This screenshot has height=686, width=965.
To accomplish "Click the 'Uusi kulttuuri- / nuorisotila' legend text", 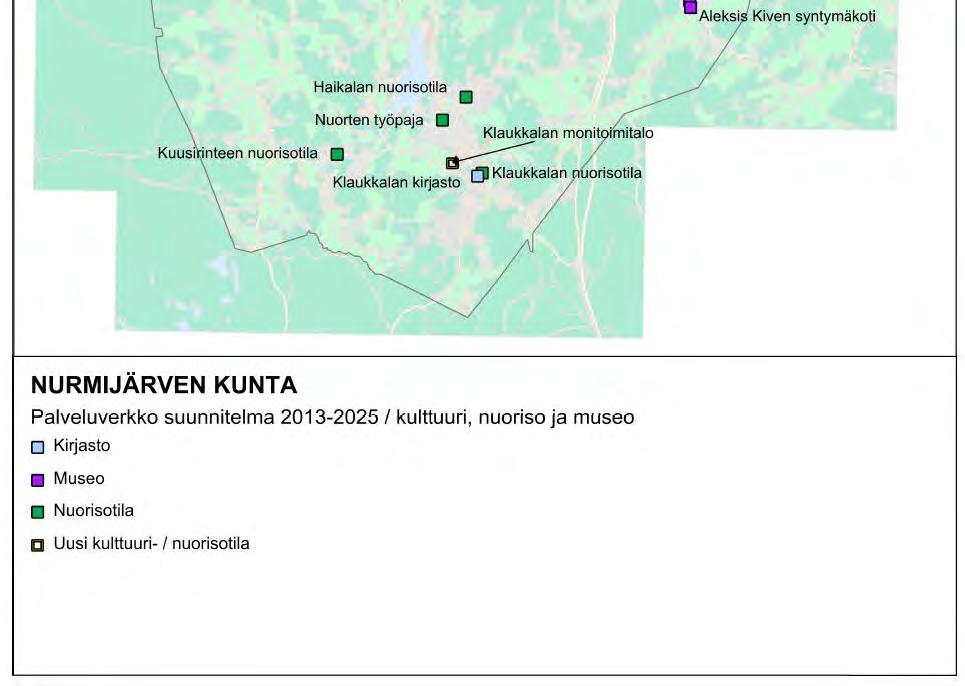I will tap(151, 543).
